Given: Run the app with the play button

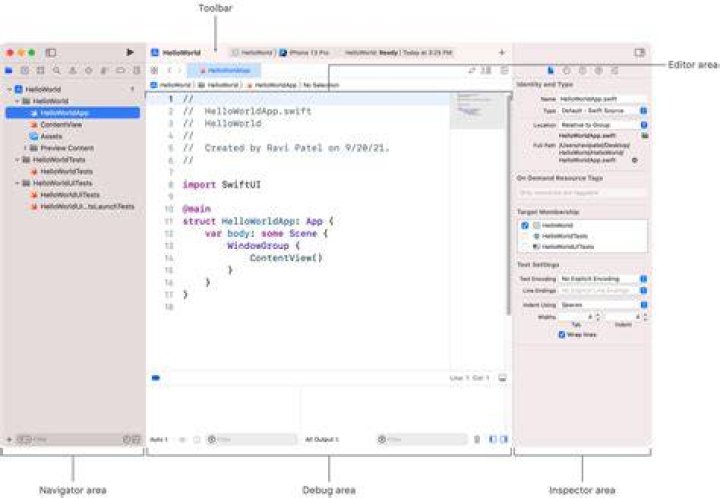Looking at the screenshot, I should (130, 52).
